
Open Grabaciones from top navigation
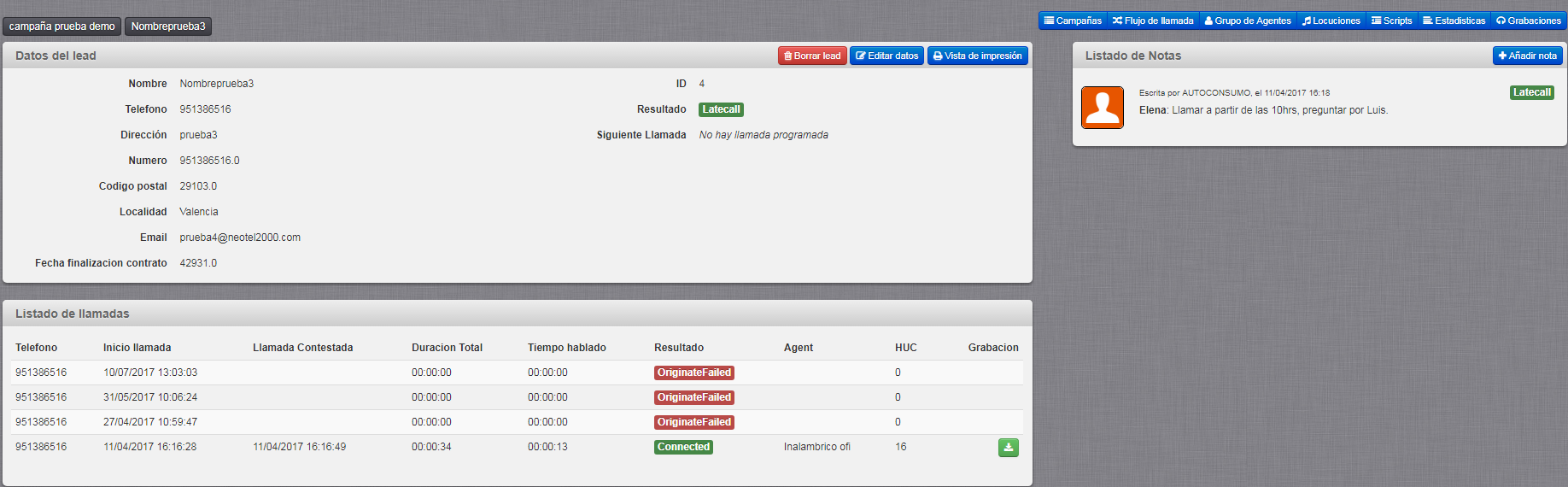click(x=1528, y=21)
